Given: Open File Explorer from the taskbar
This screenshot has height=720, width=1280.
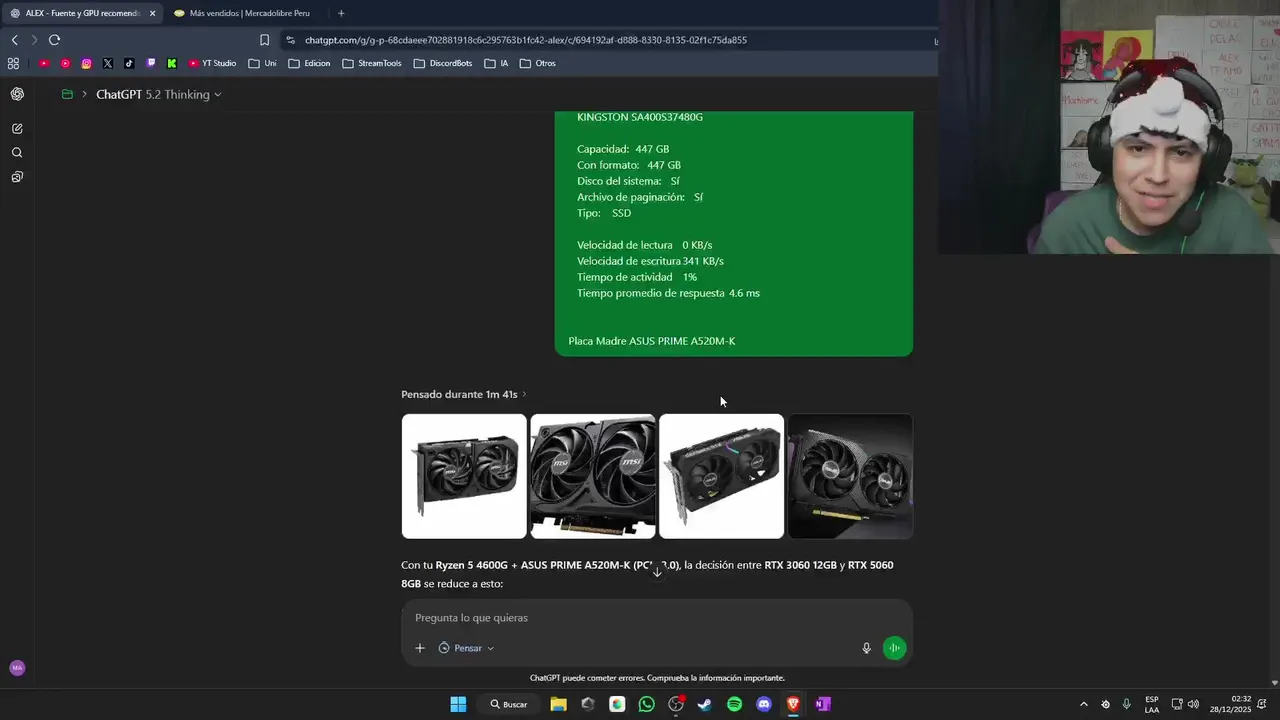Looking at the screenshot, I should (558, 704).
